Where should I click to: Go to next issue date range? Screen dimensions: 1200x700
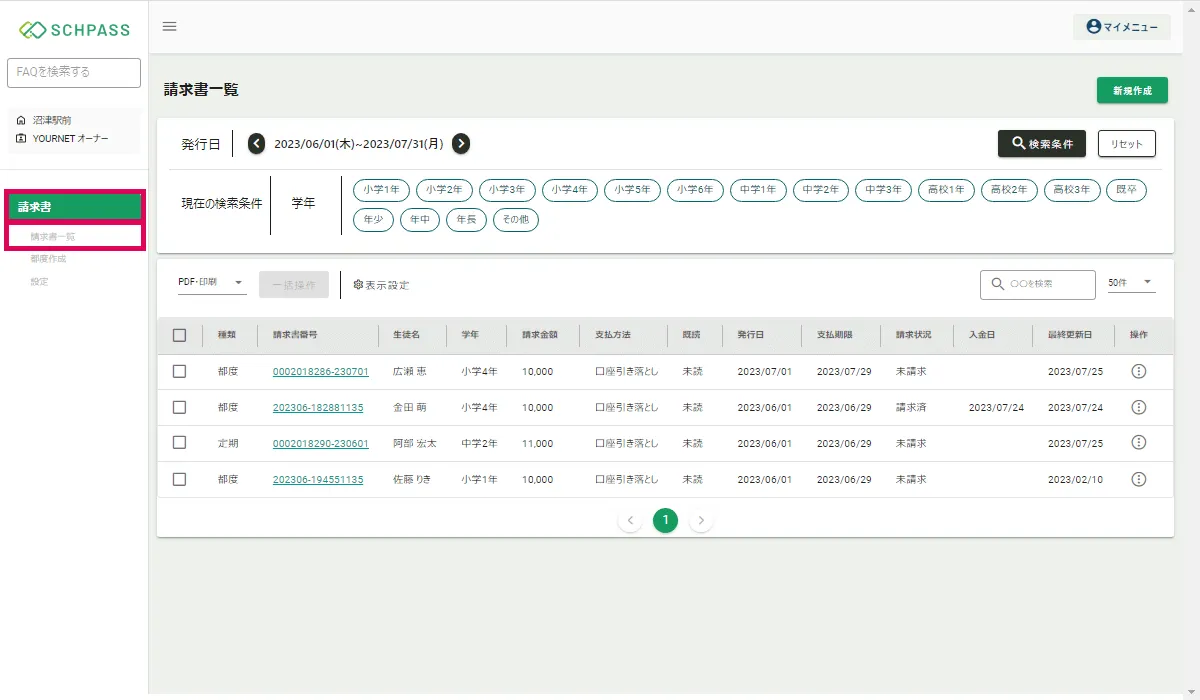tap(461, 144)
